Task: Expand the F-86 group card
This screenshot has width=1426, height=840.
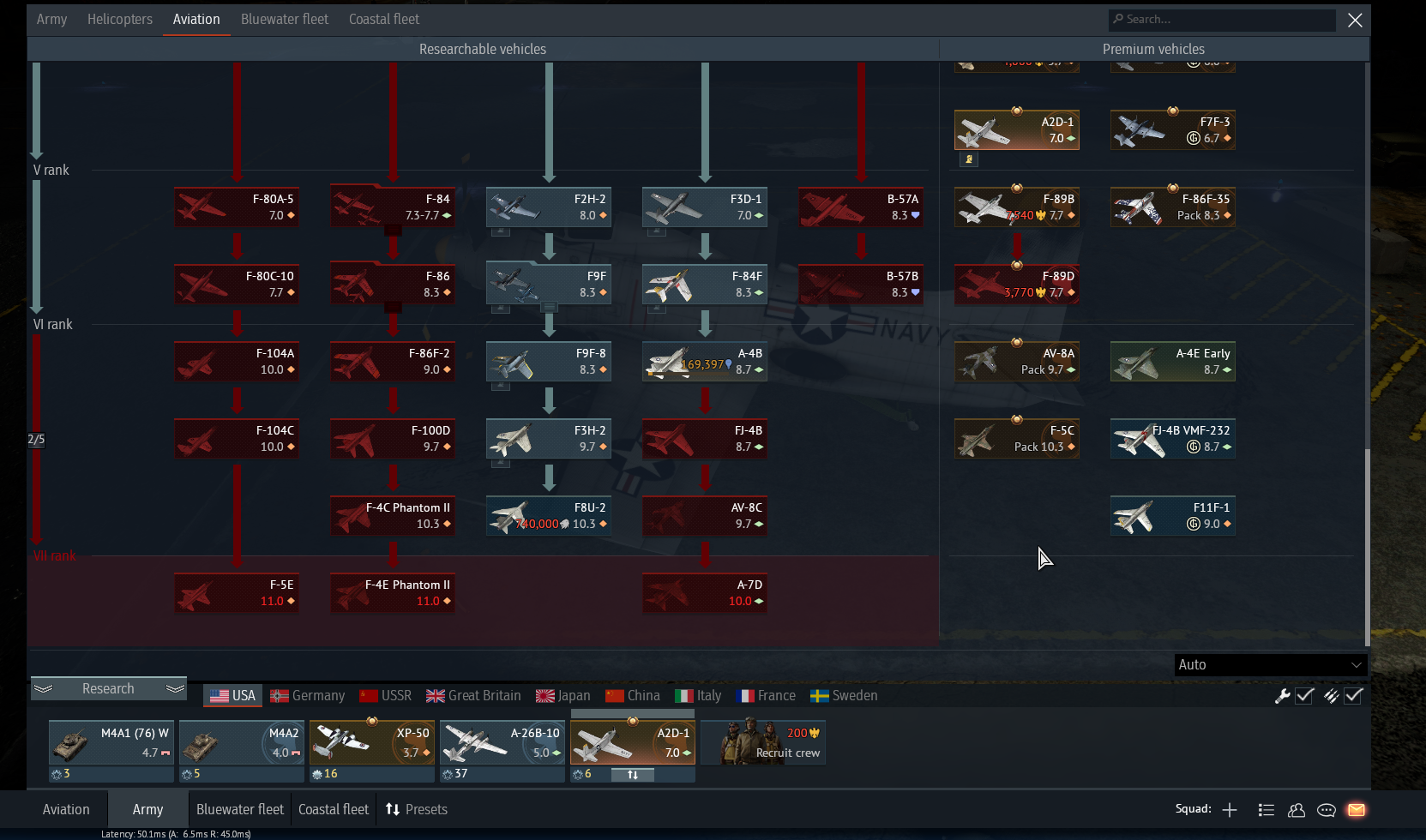Action: 393,285
